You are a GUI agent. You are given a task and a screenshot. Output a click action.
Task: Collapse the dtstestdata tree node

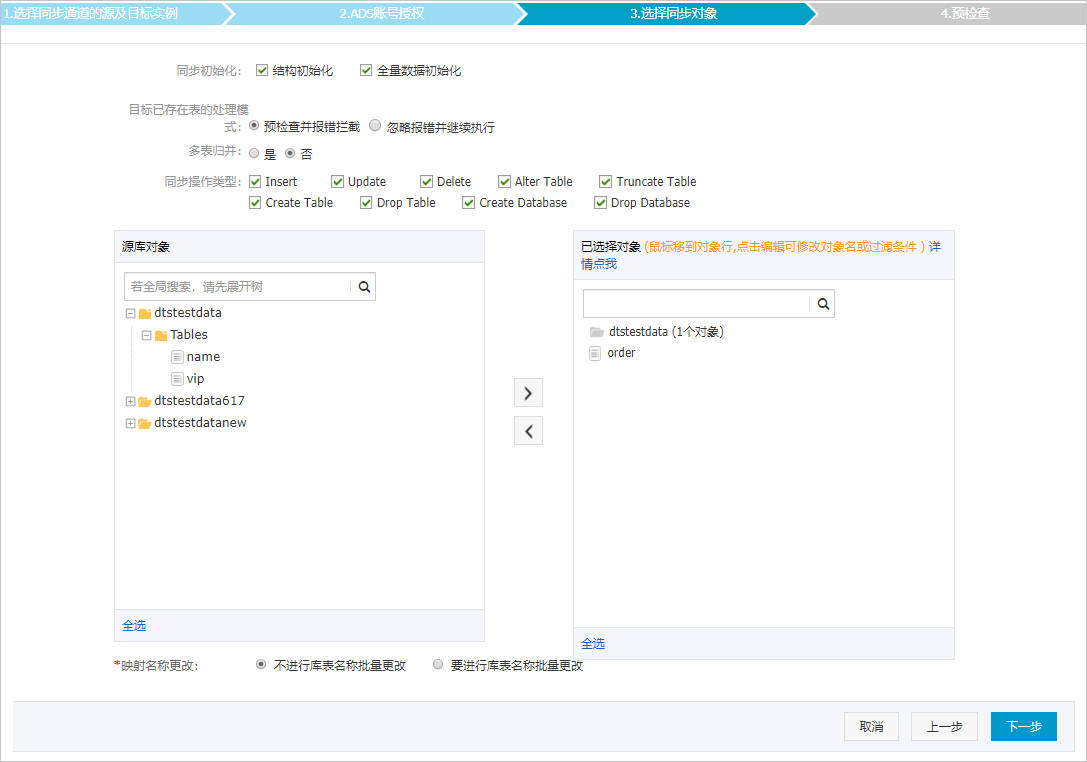click(x=130, y=313)
